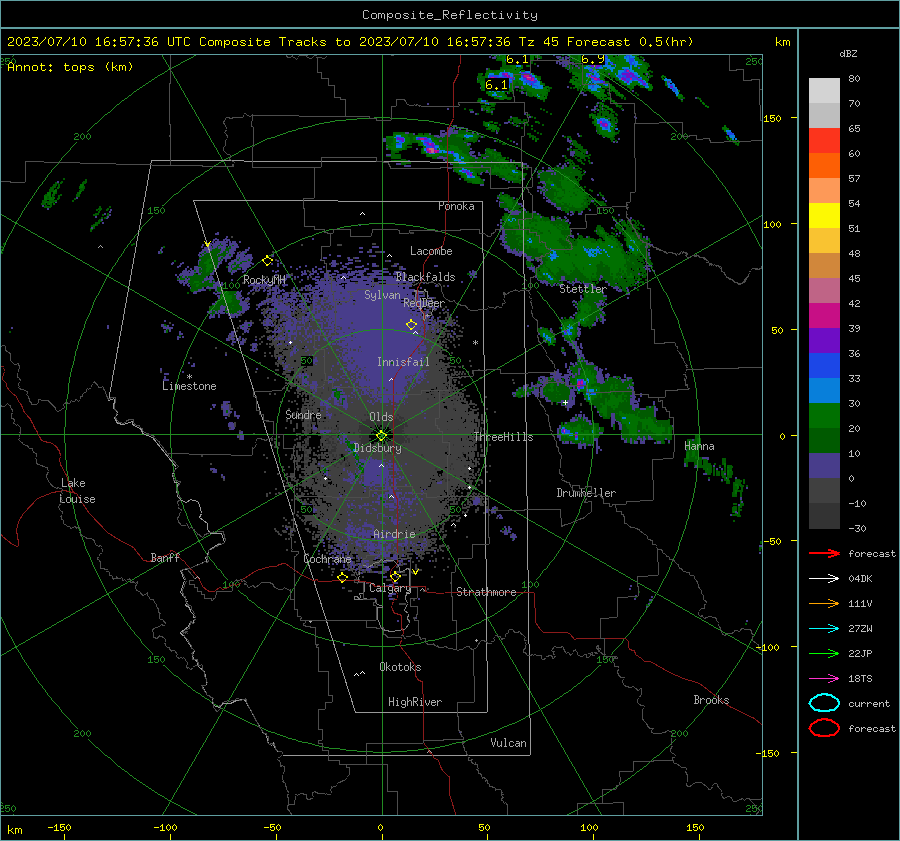Click the Blackfalds town label
The width and height of the screenshot is (900, 841).
coord(425,277)
